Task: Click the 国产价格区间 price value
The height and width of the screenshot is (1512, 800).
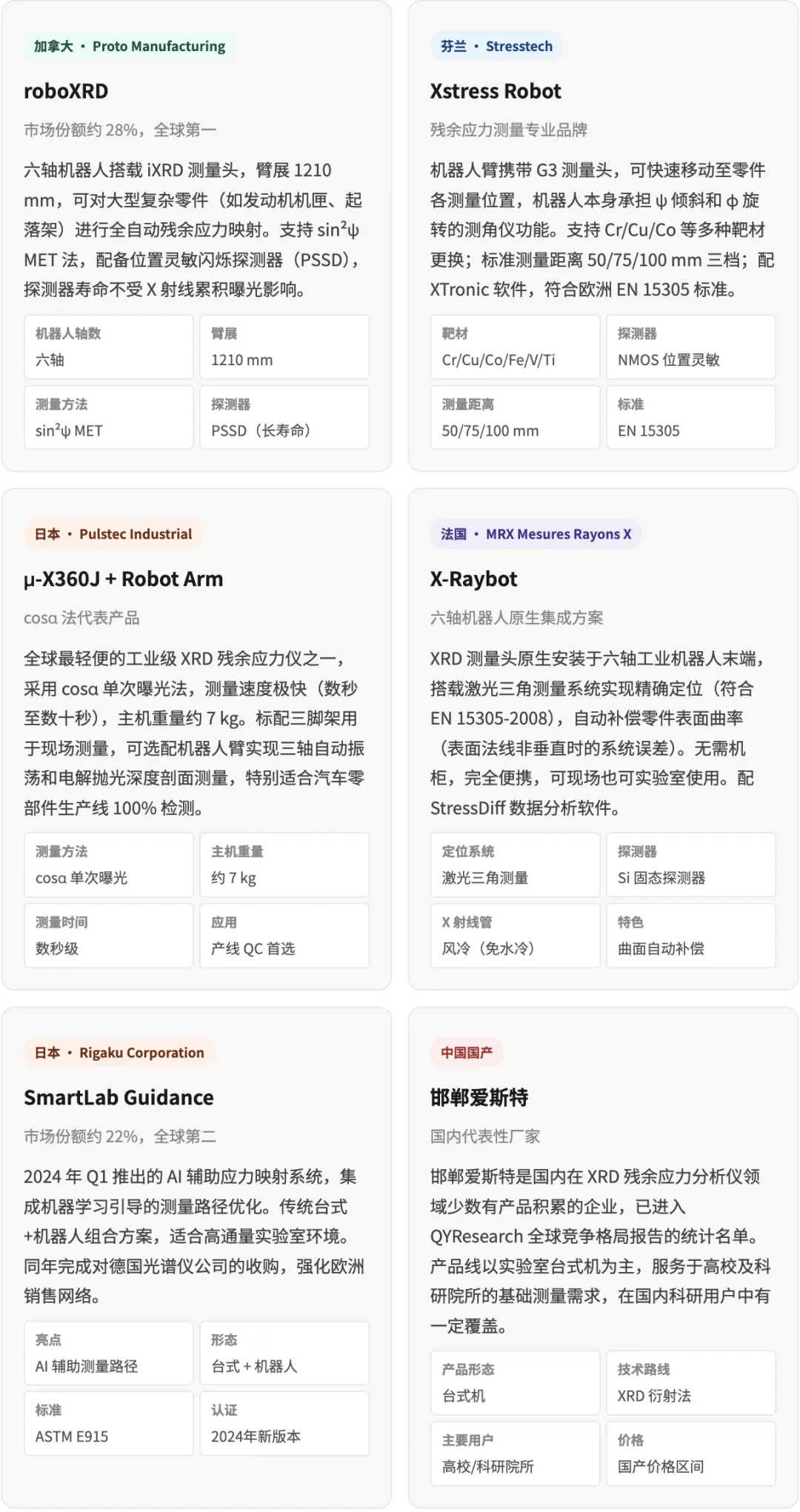Action: tap(661, 1466)
